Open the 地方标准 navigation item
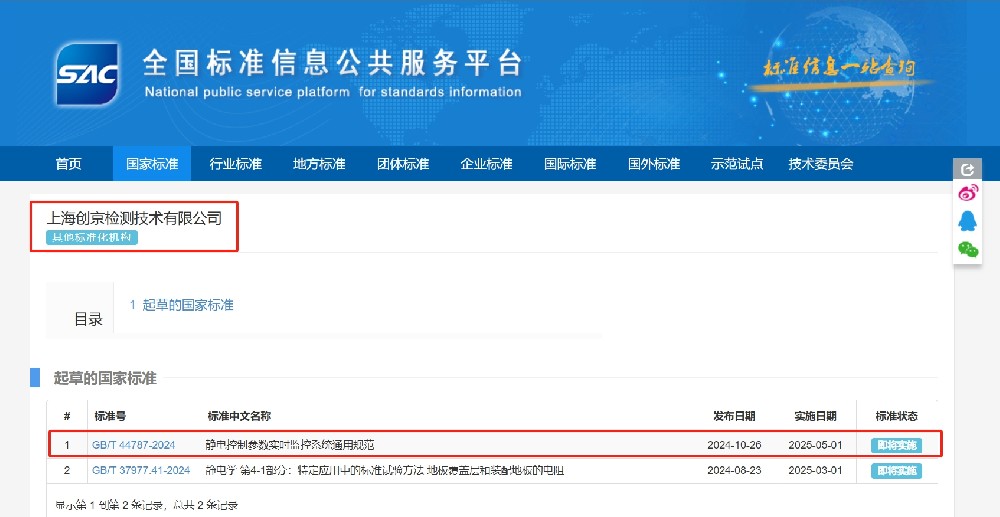 pyautogui.click(x=319, y=164)
